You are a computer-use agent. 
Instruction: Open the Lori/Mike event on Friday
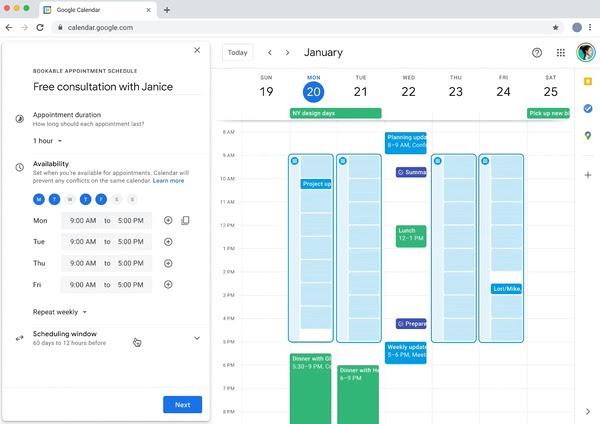tap(506, 289)
